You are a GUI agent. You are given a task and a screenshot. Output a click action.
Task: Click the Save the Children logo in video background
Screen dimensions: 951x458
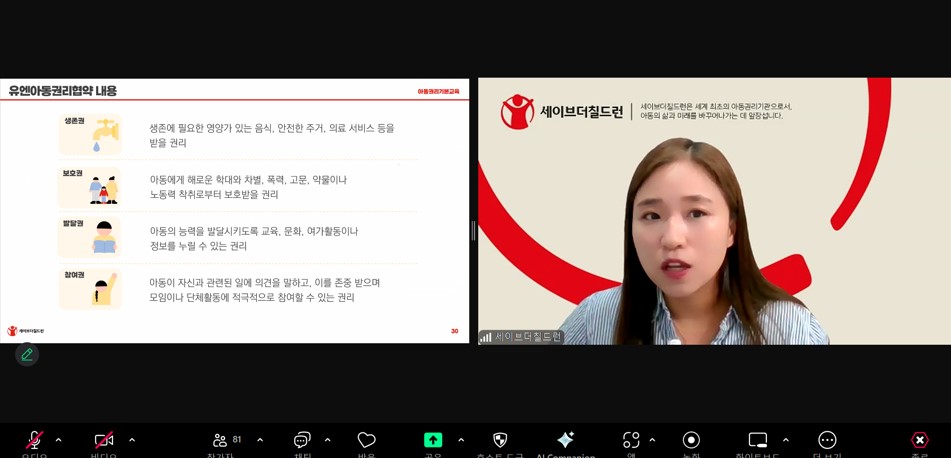[x=517, y=112]
